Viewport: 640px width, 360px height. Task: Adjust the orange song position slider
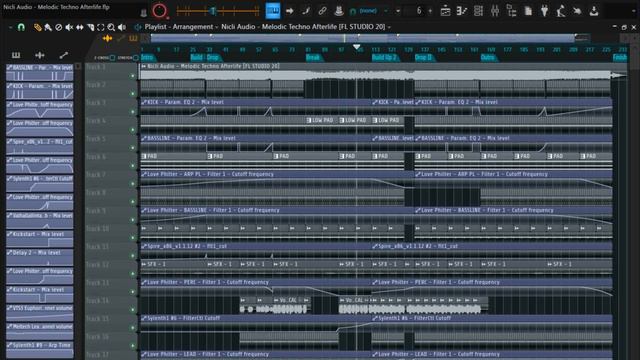tap(218, 11)
